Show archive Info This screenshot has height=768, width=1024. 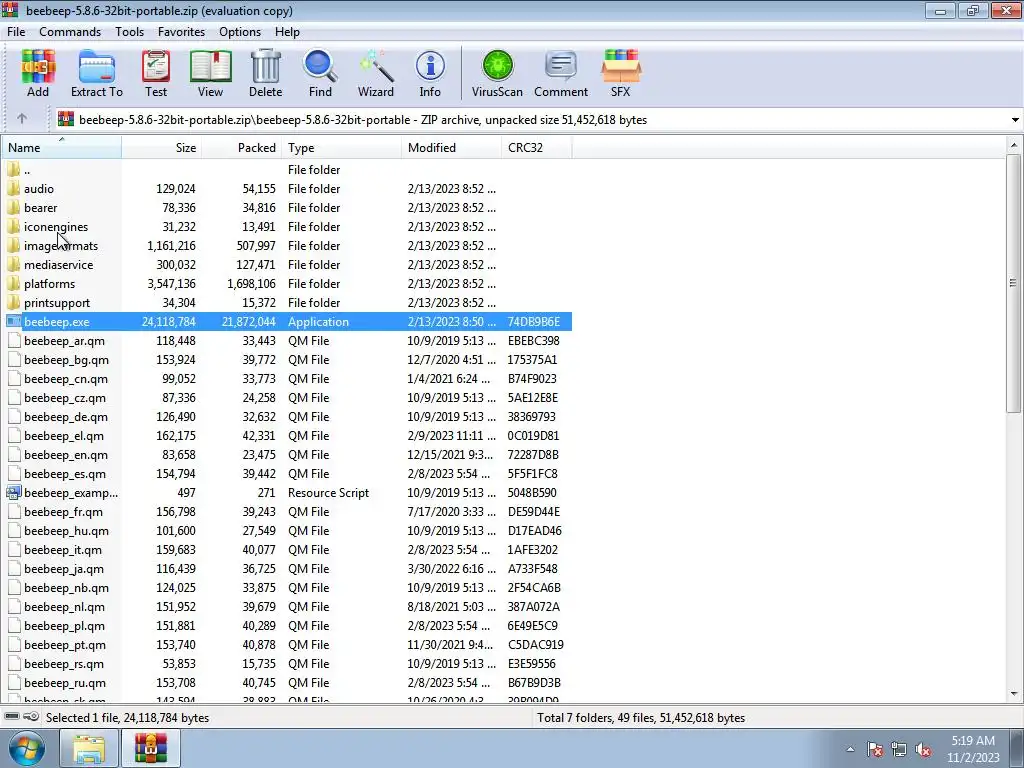click(430, 73)
